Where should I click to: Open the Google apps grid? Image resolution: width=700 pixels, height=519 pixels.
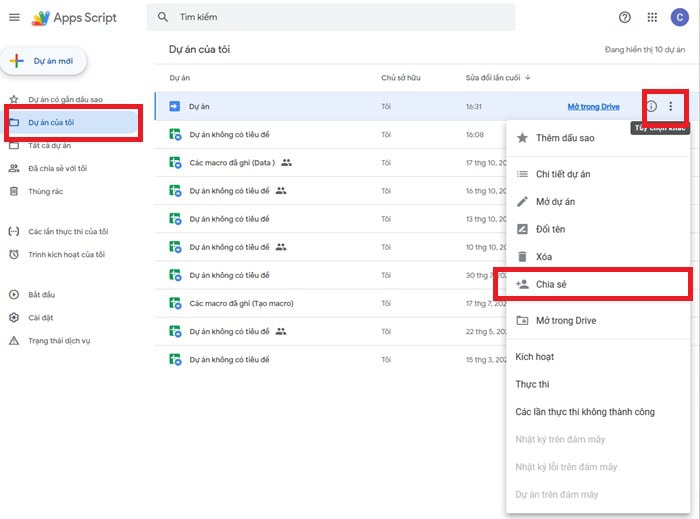click(652, 17)
